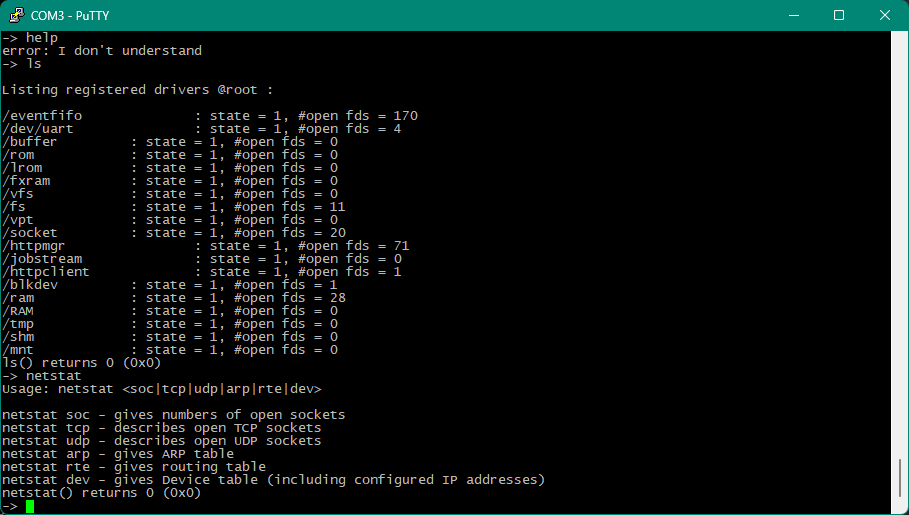The image size is (909, 515).
Task: Click the netstat Usage line
Action: [x=162, y=388]
